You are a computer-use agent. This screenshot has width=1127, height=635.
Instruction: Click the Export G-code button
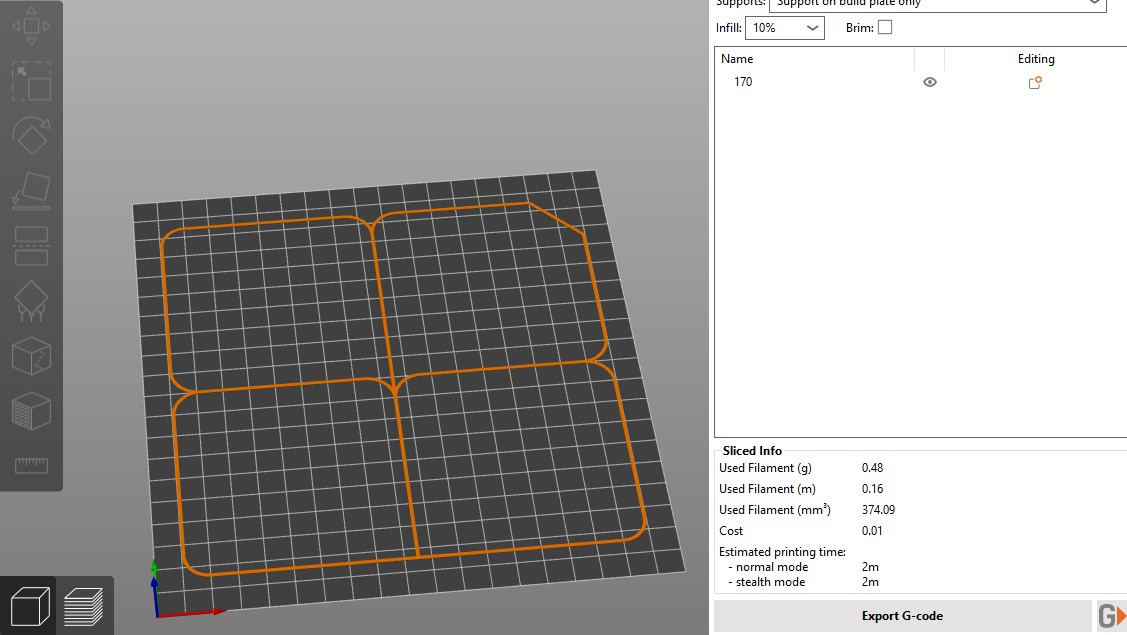point(902,616)
